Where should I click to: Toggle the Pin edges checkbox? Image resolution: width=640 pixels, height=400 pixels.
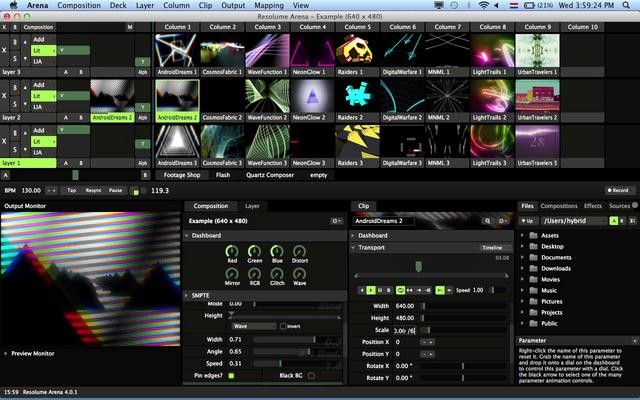[231, 376]
